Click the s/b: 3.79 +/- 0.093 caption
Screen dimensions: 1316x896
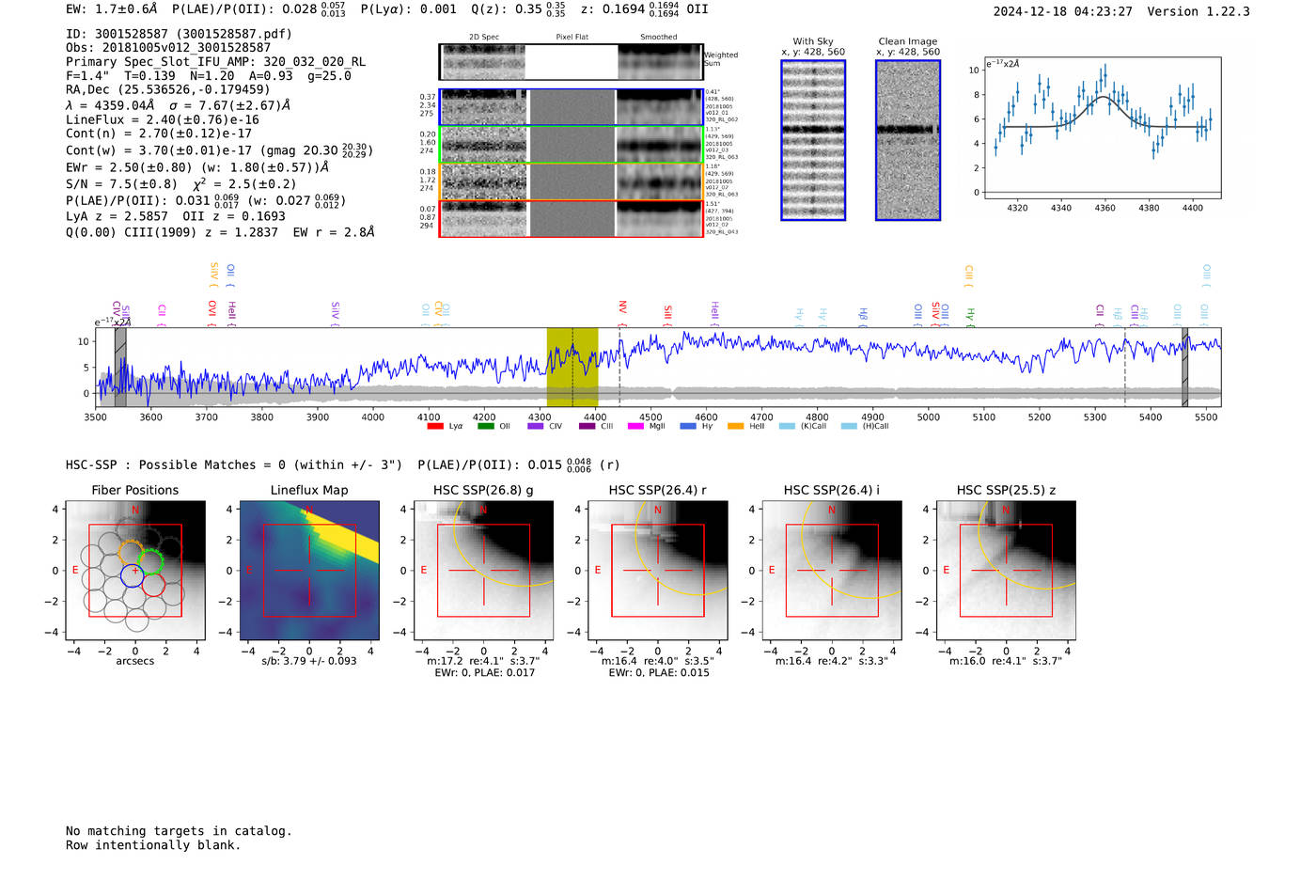pyautogui.click(x=309, y=661)
